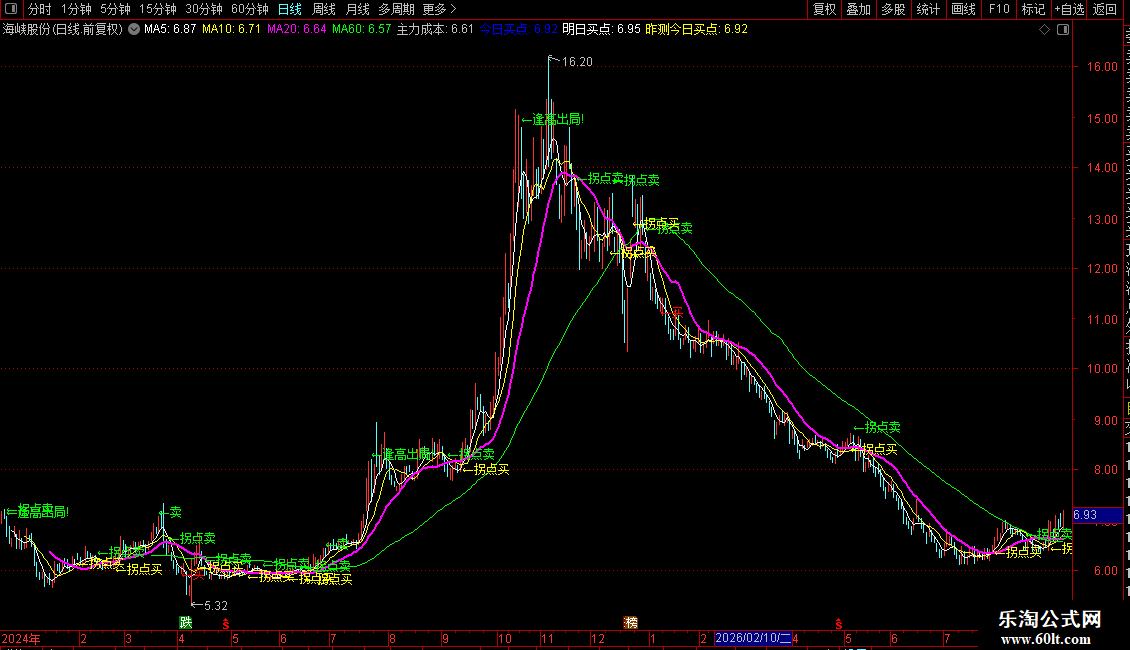Toggle 多股 multi-stock view
Screen dimensions: 1130x650
(893, 9)
